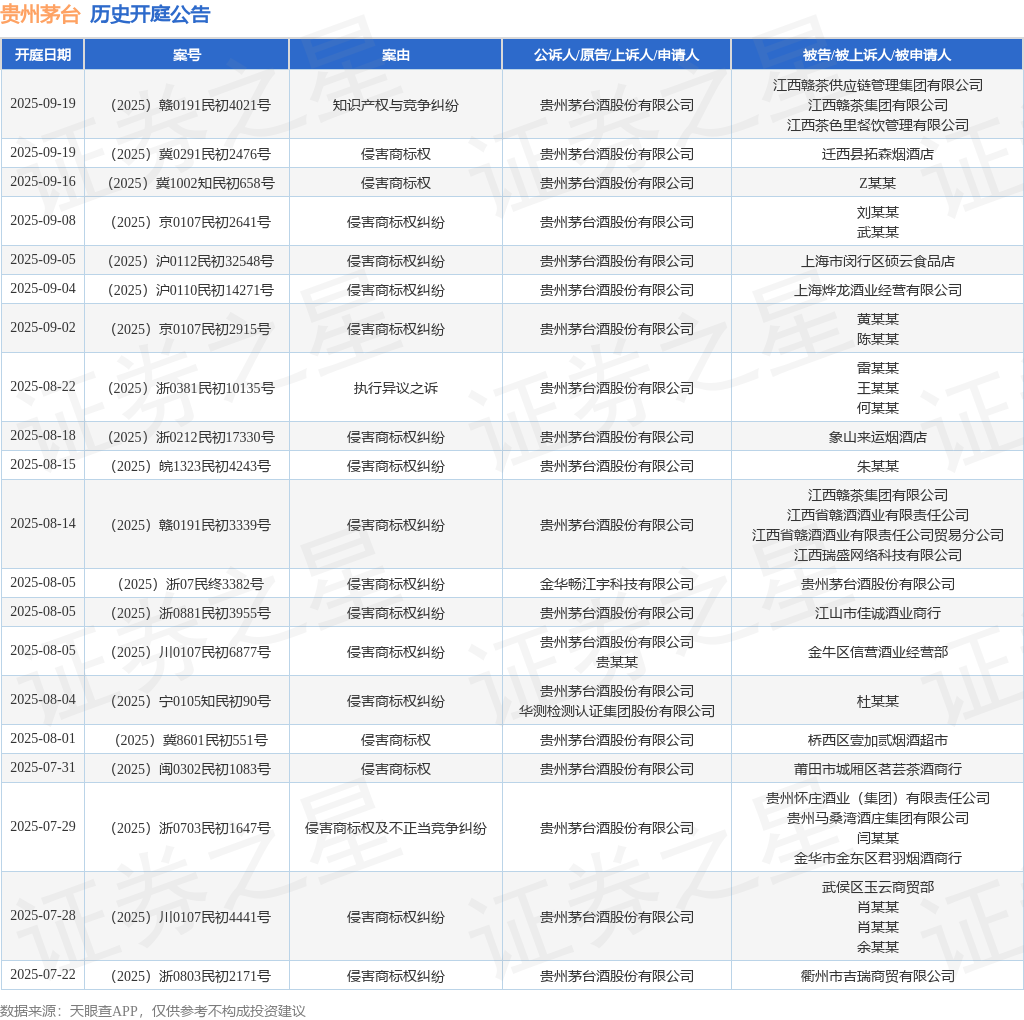Click the date 2025-07-31
1024x1020 pixels.
pyautogui.click(x=43, y=767)
